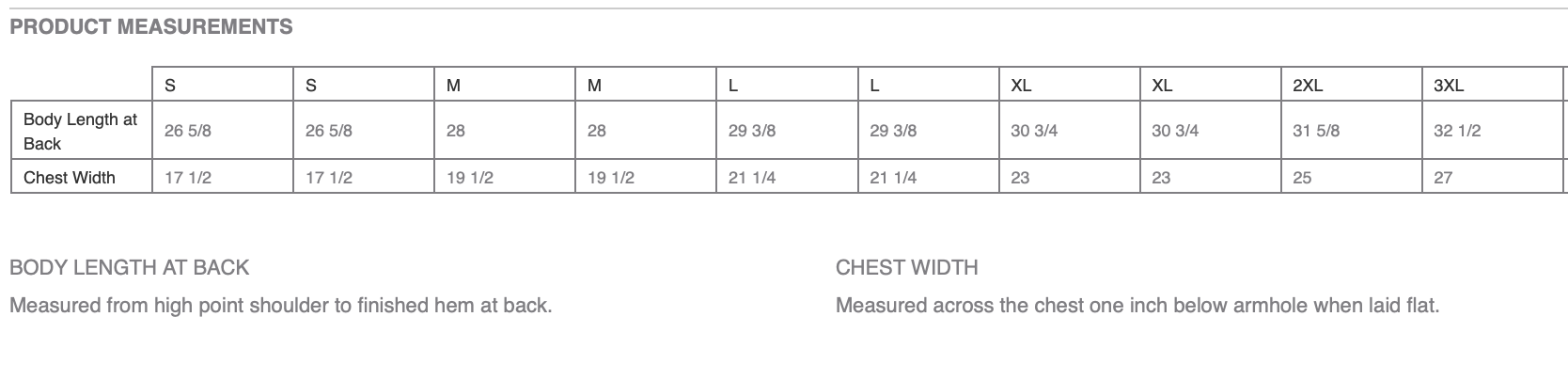
Task: Select the 'Measured across the chest' description text
Action: click(x=1137, y=306)
